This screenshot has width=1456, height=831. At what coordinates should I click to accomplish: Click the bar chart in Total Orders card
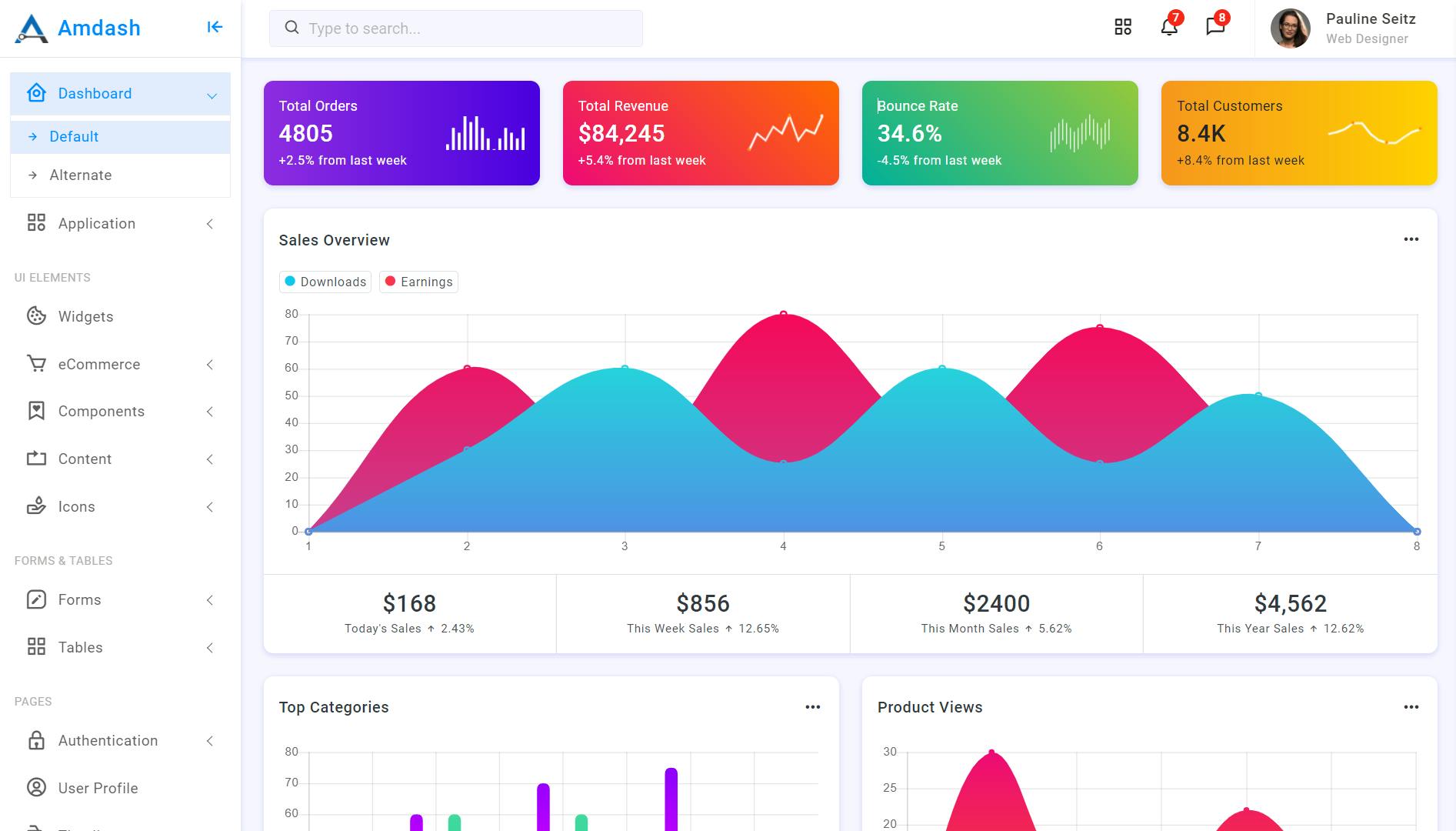point(485,133)
